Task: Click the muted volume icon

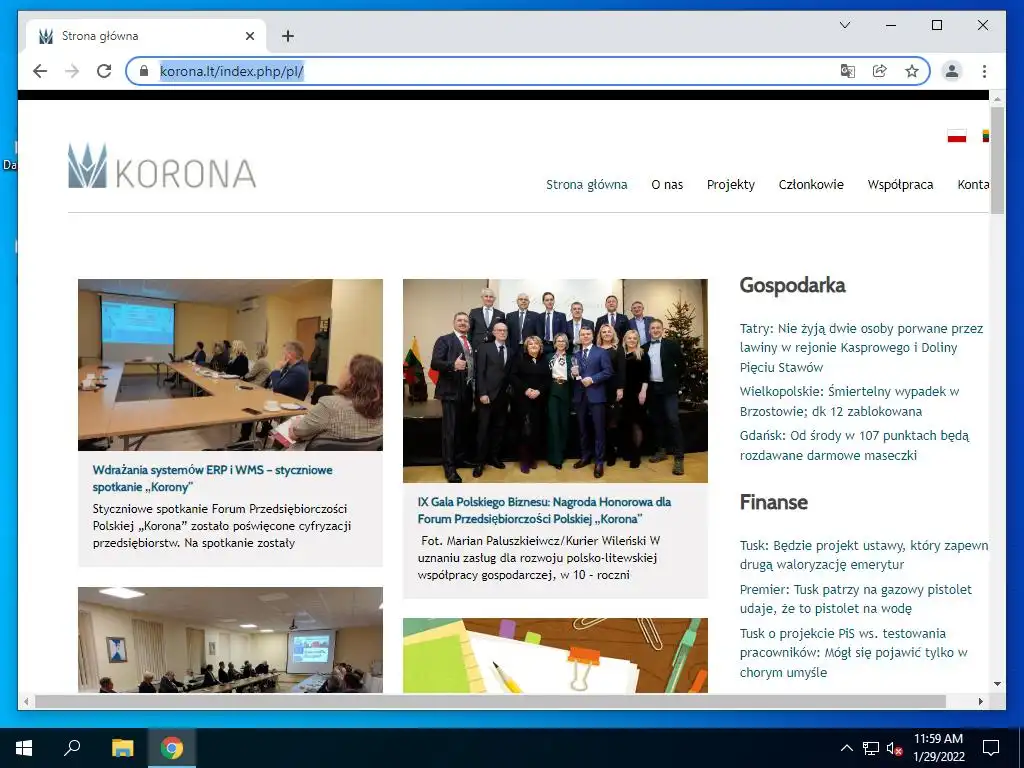Action: 895,748
